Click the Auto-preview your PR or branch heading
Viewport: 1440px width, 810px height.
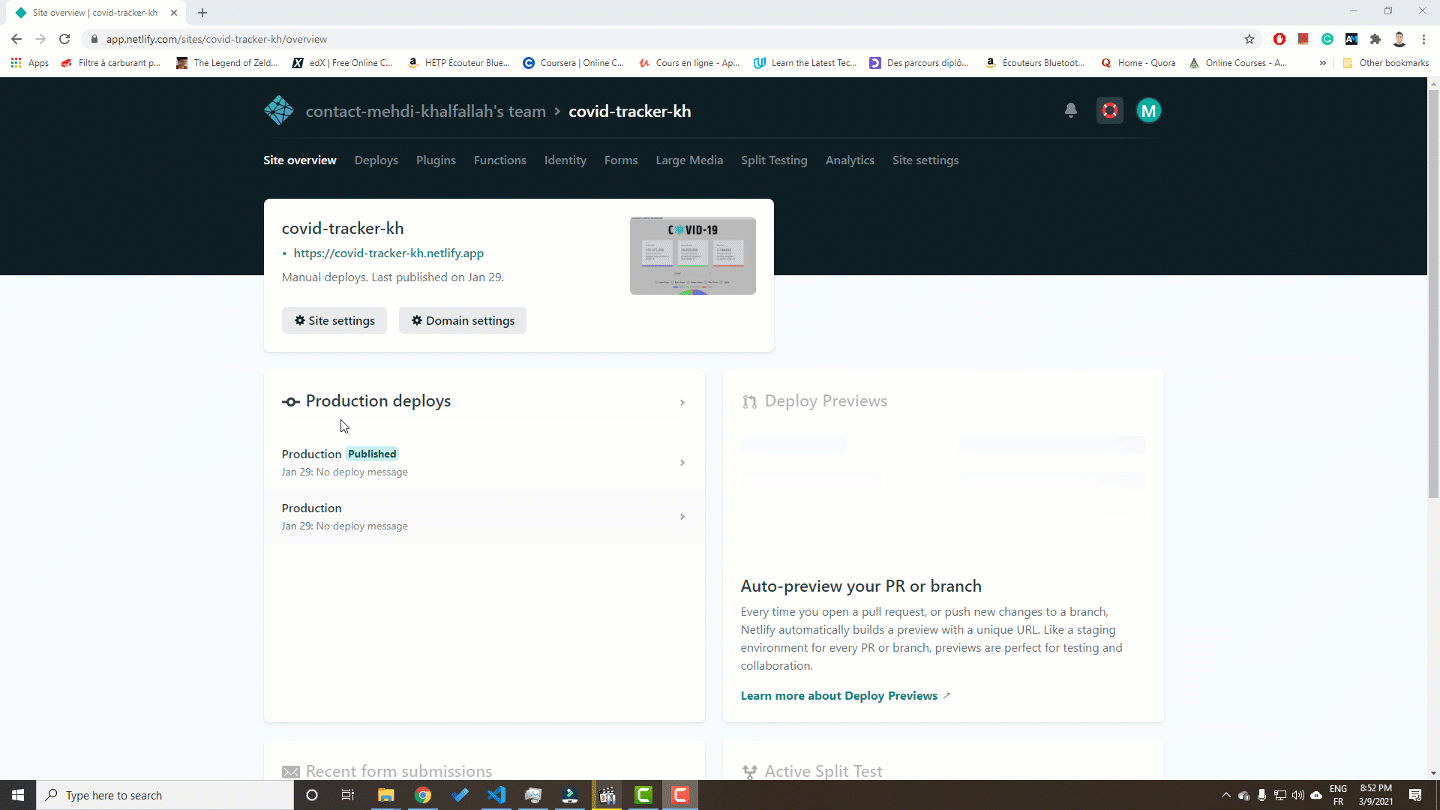click(x=861, y=586)
